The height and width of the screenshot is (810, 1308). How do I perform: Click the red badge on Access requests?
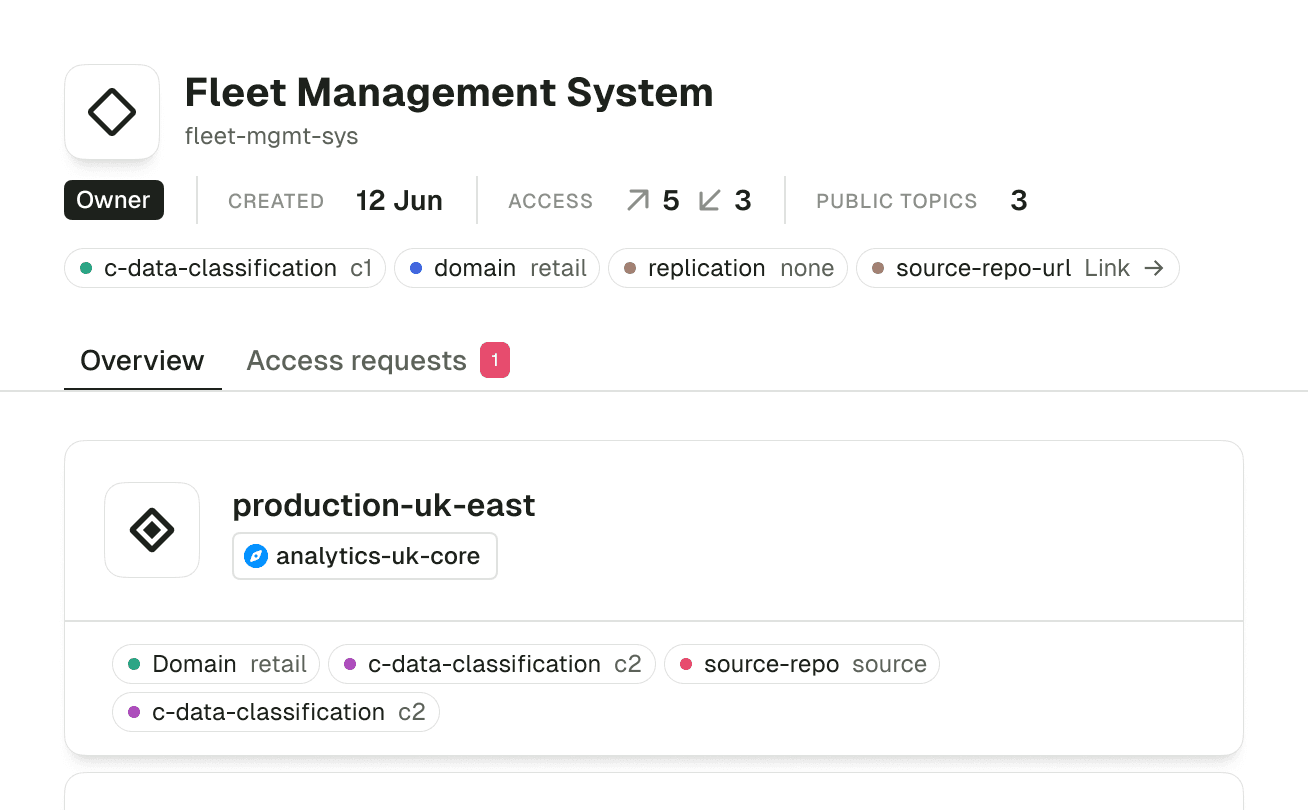click(495, 360)
